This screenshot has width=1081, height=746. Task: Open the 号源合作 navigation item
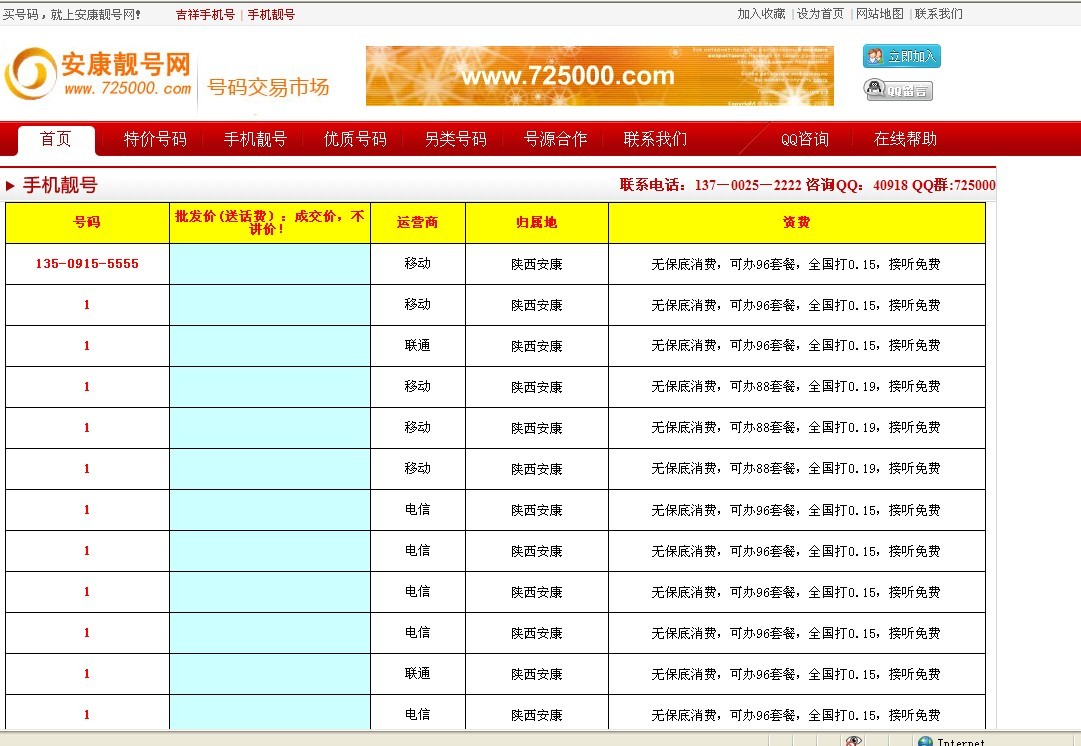(555, 139)
